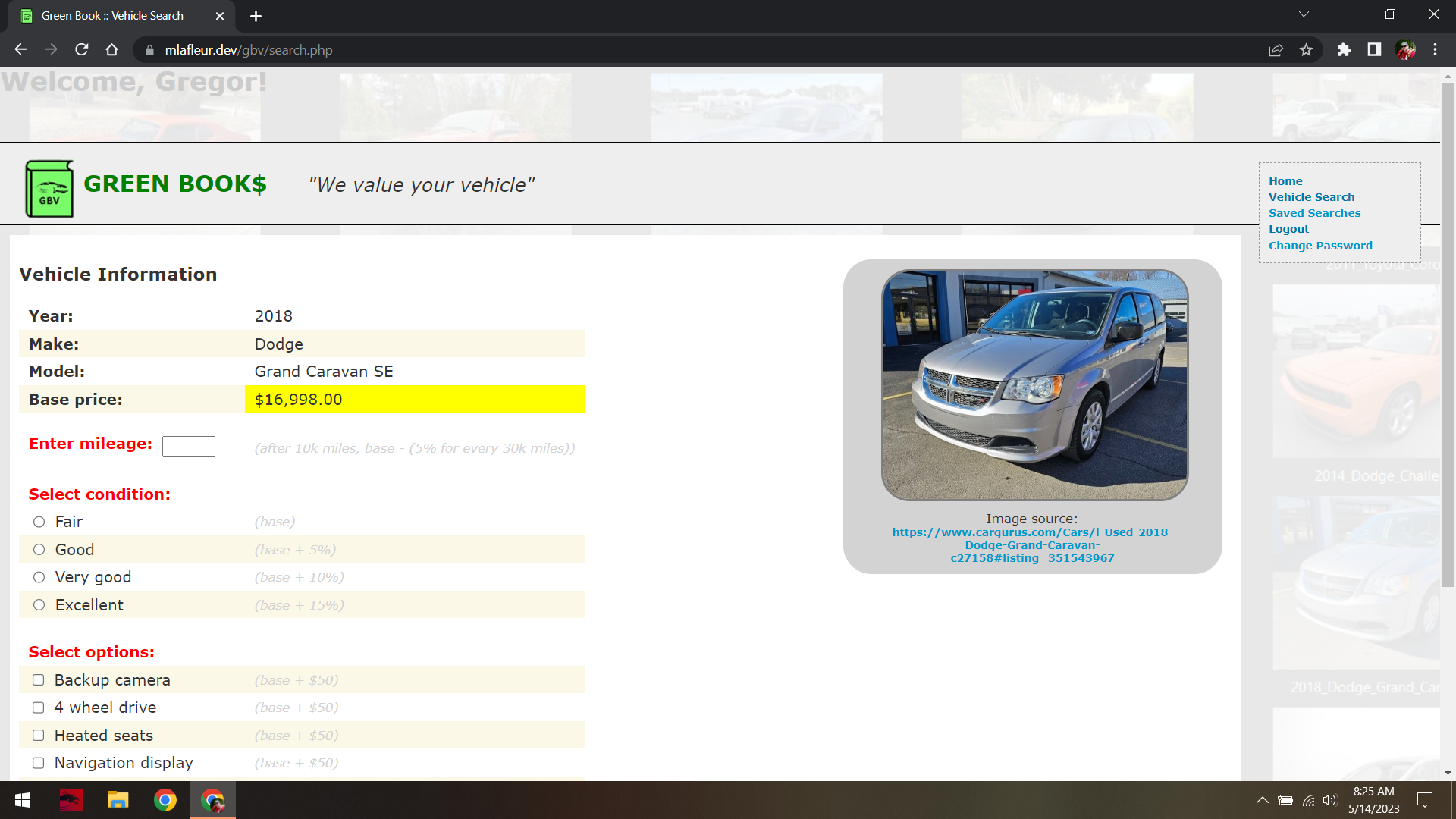1456x819 pixels.
Task: Check the Backup camera option
Action: 39,680
